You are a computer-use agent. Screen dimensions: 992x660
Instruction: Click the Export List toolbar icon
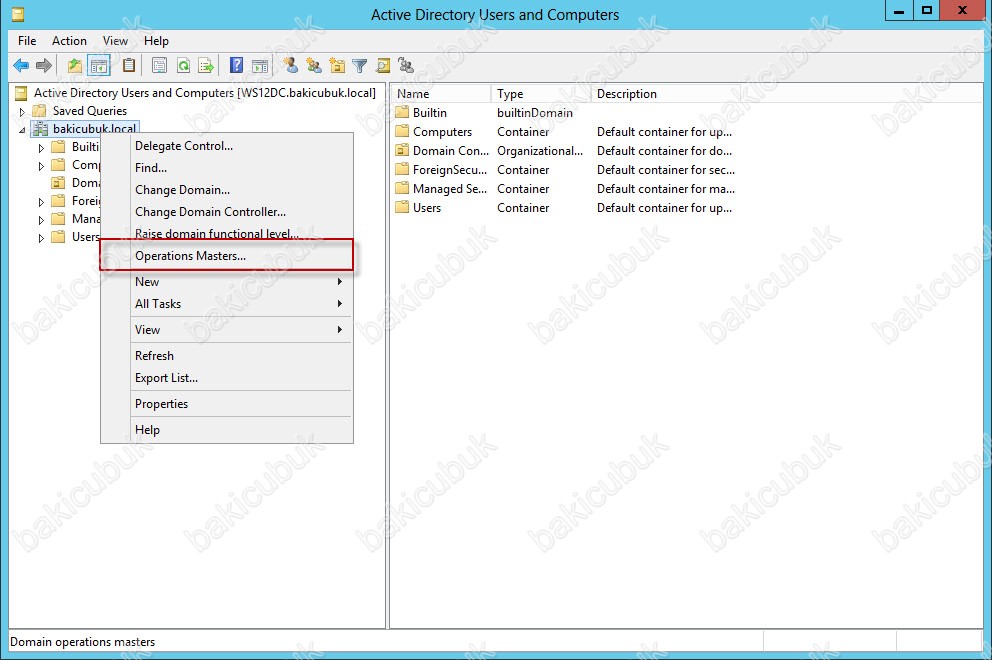point(206,65)
